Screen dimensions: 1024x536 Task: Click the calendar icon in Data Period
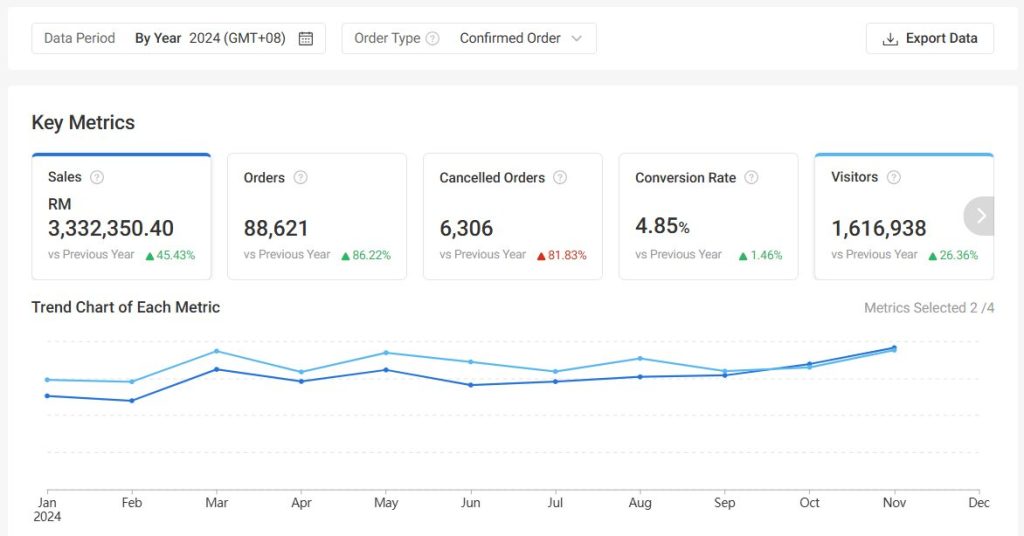(306, 39)
